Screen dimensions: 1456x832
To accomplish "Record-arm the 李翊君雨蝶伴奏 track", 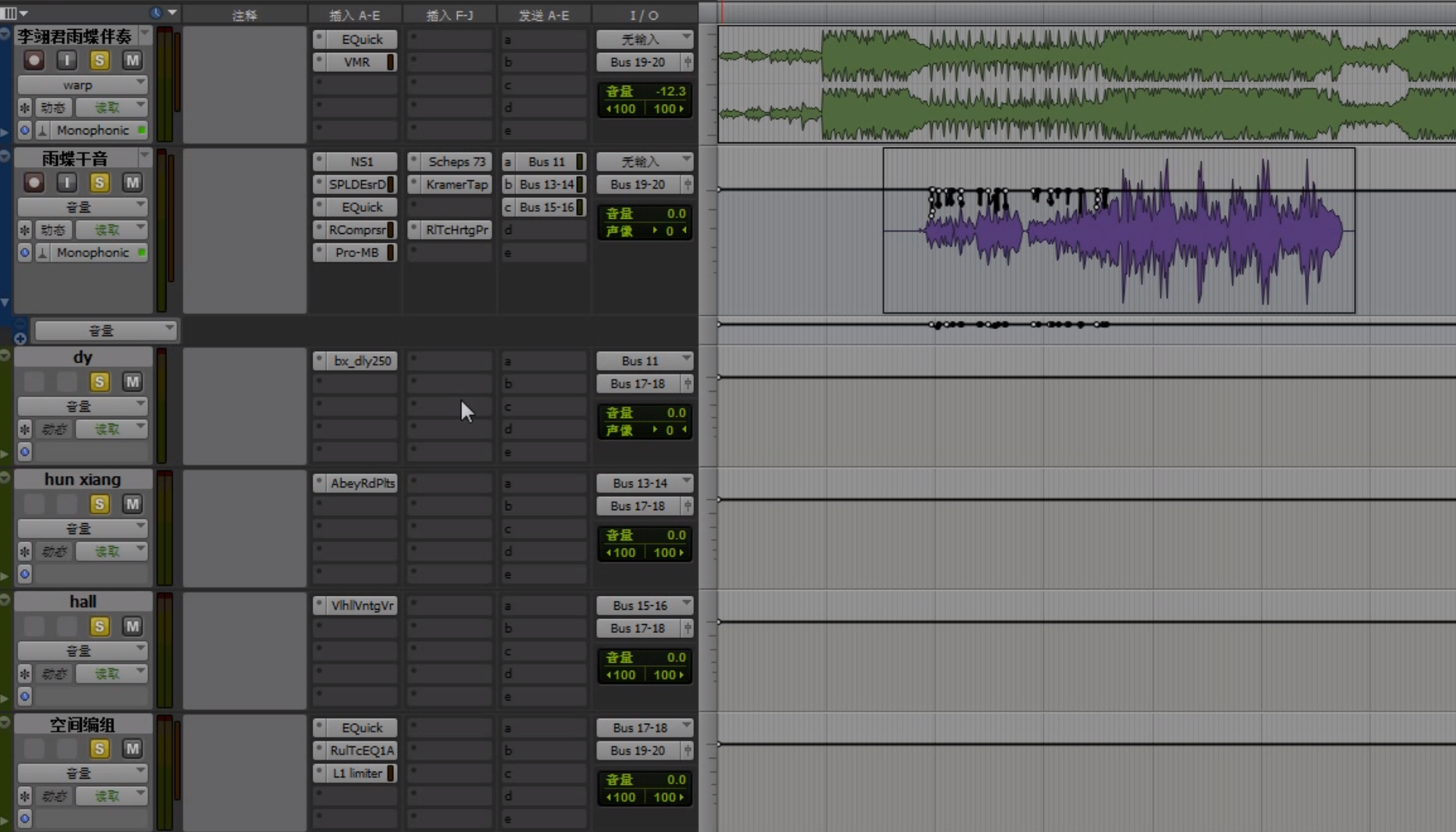I will 33,60.
